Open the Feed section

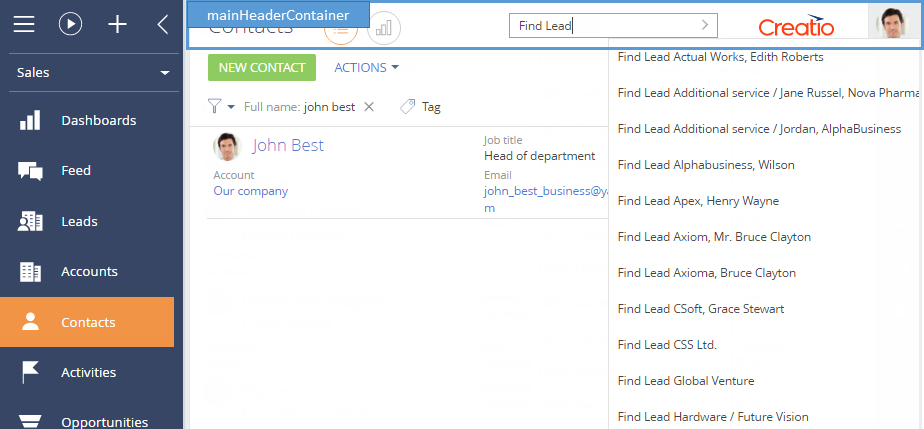point(76,170)
